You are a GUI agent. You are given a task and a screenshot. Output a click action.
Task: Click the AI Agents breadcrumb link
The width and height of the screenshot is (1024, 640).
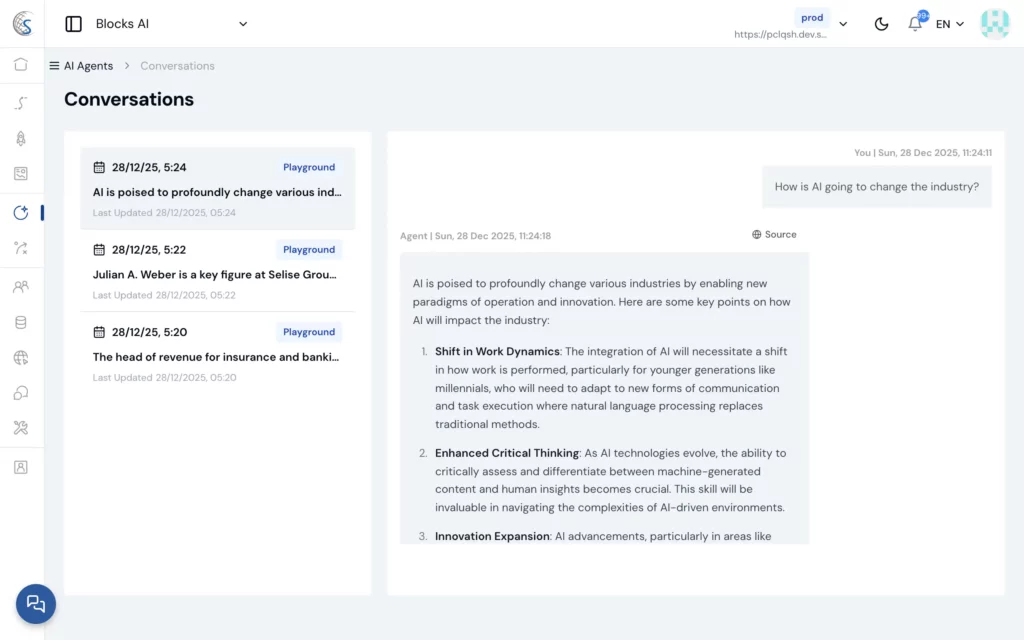tap(88, 66)
